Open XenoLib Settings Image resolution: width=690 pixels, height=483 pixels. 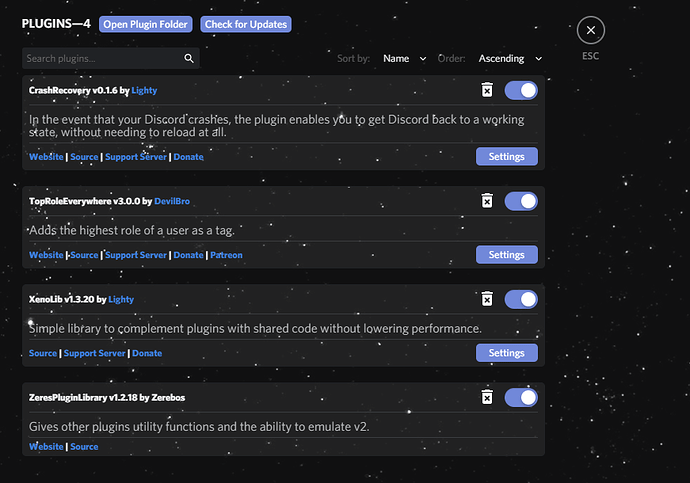506,353
